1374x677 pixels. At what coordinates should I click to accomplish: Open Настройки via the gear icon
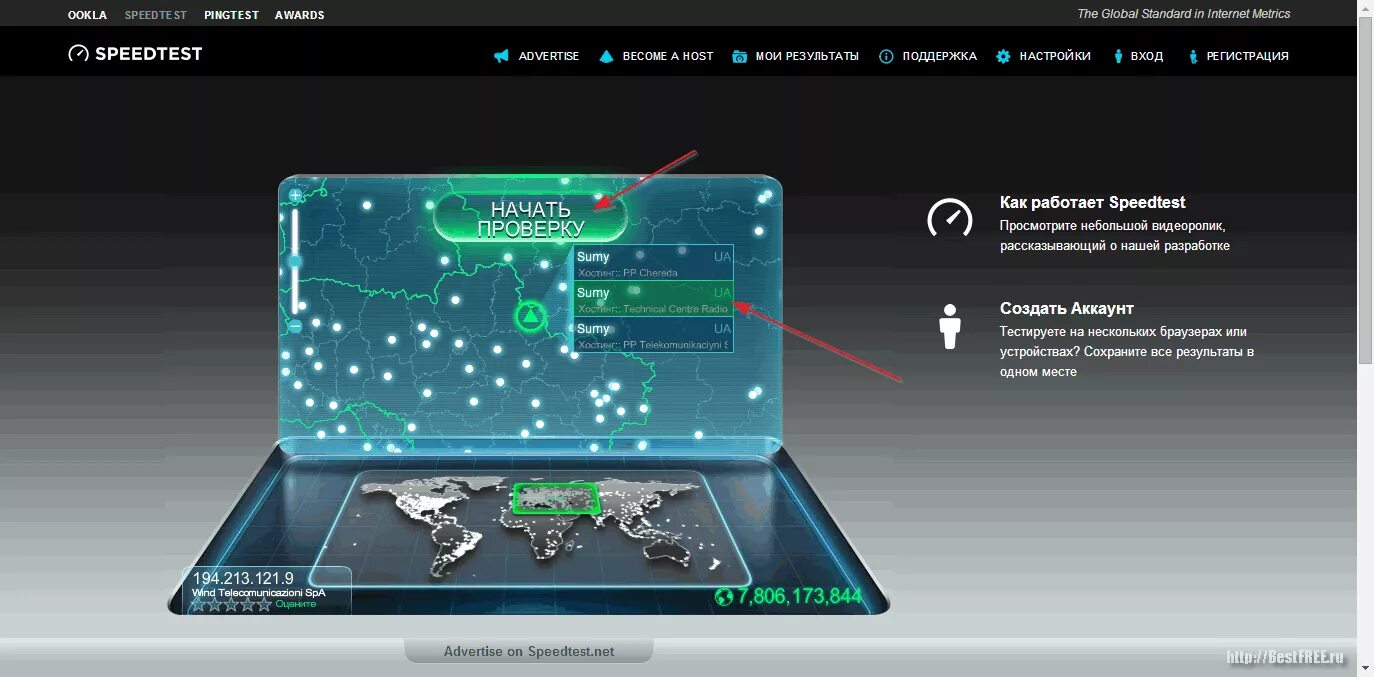pos(1003,56)
